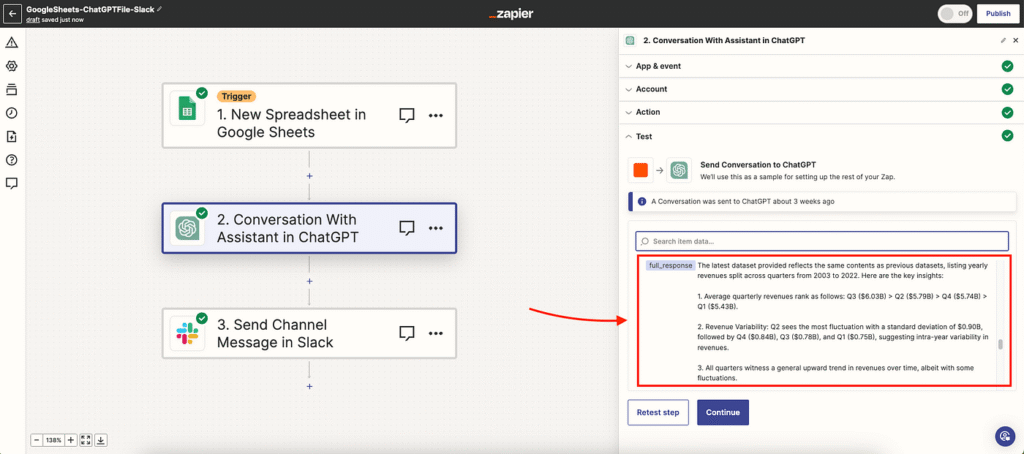This screenshot has height=454, width=1024.
Task: Click the Trigger badge on step 1
Action: pyautogui.click(x=236, y=96)
